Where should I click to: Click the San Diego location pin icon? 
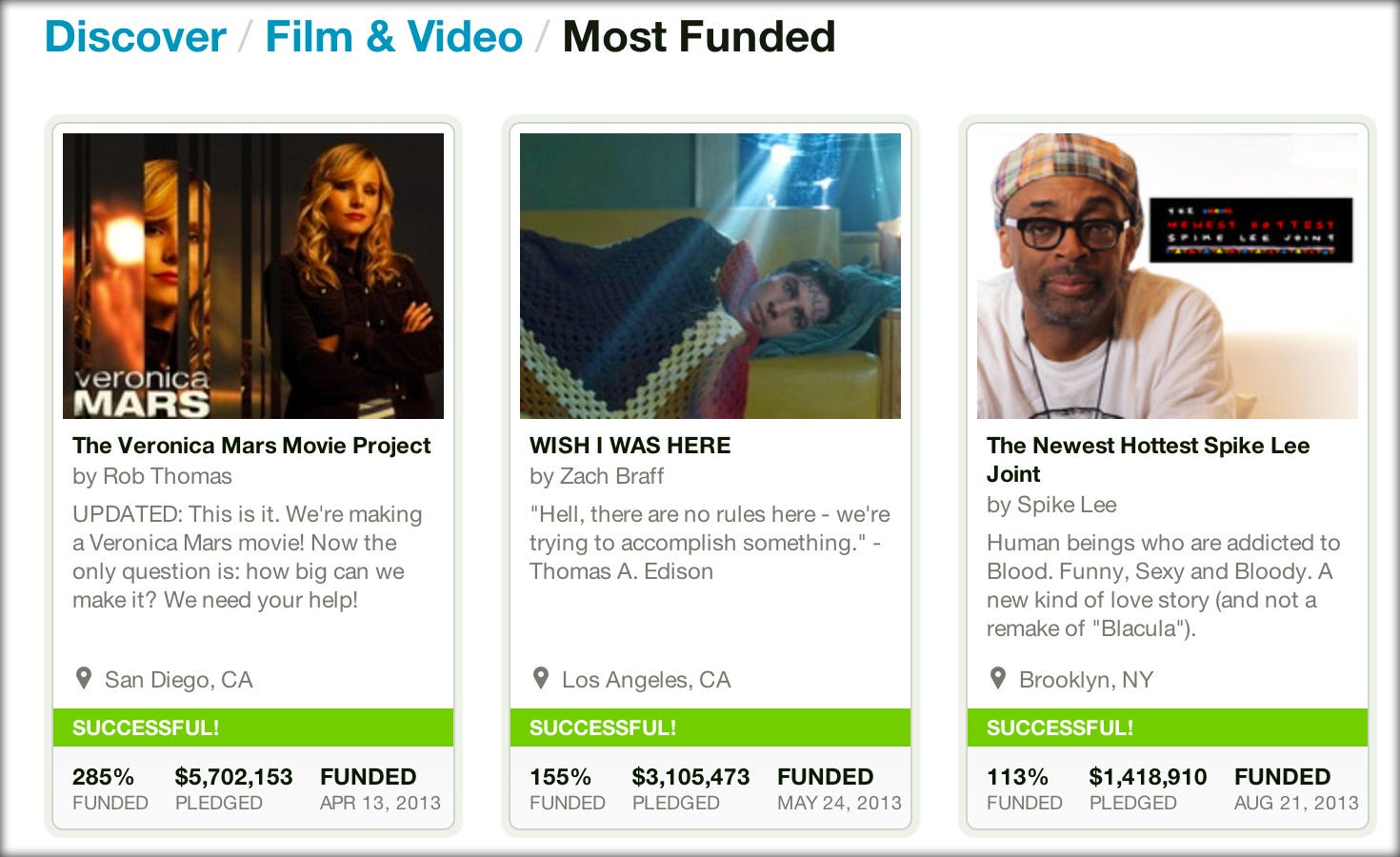[84, 679]
